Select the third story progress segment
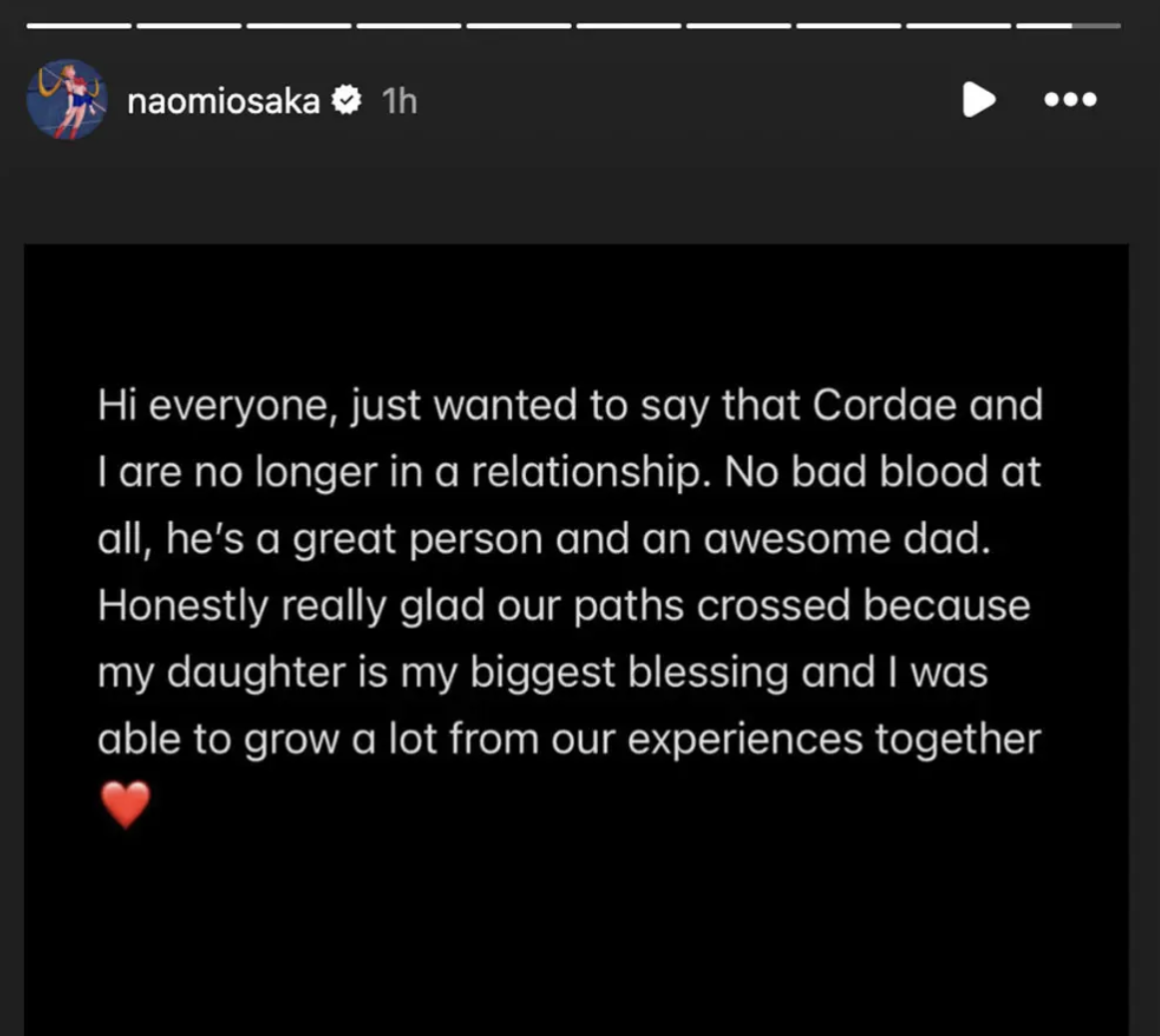 click(298, 25)
